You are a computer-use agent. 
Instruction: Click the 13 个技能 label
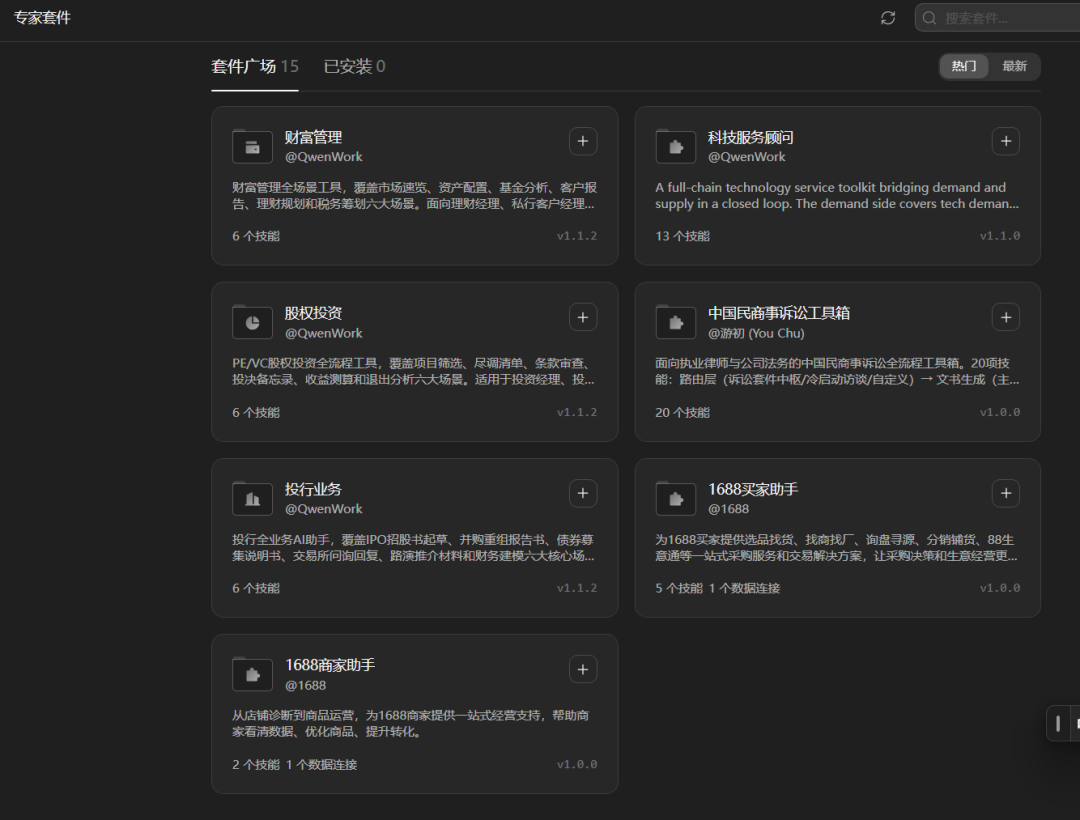point(682,236)
